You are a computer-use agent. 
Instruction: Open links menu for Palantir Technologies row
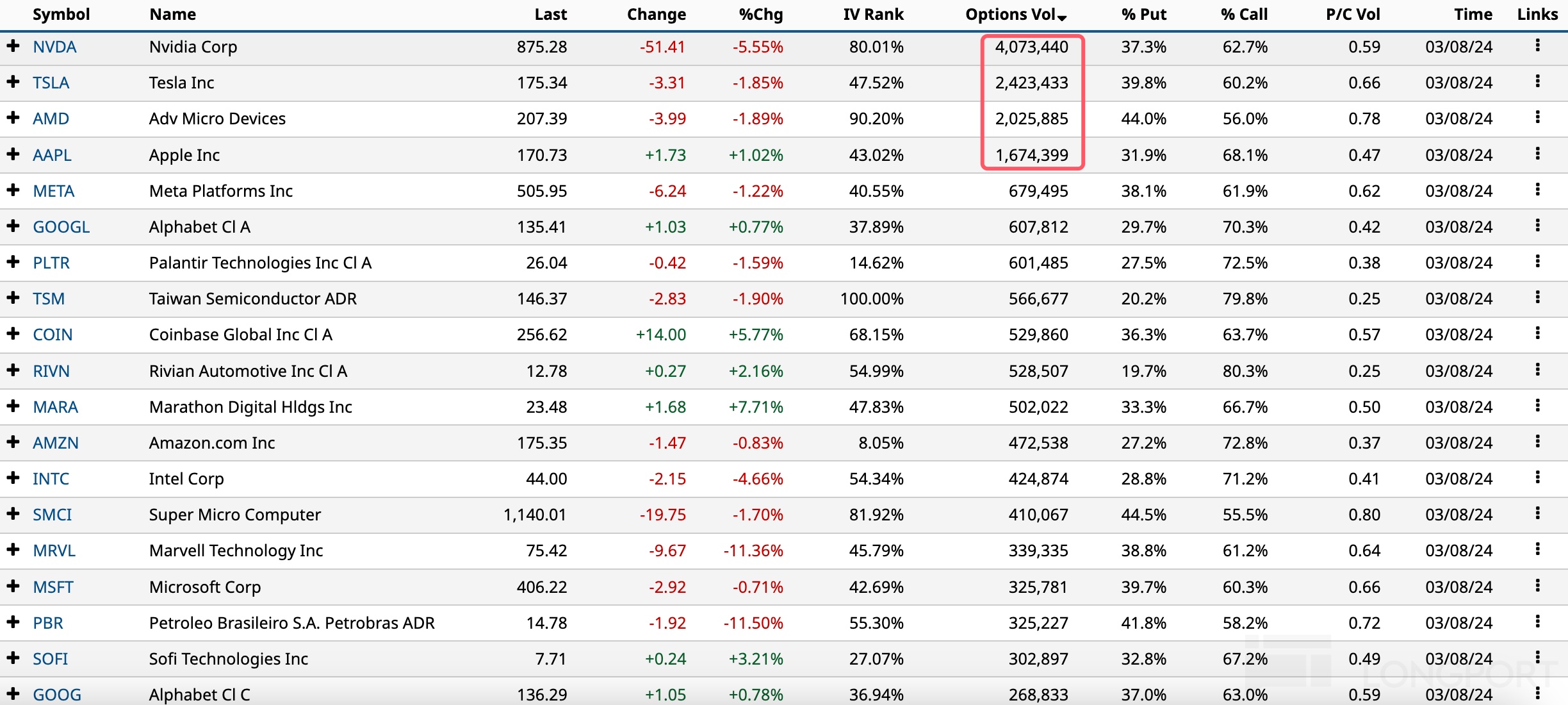[1537, 261]
